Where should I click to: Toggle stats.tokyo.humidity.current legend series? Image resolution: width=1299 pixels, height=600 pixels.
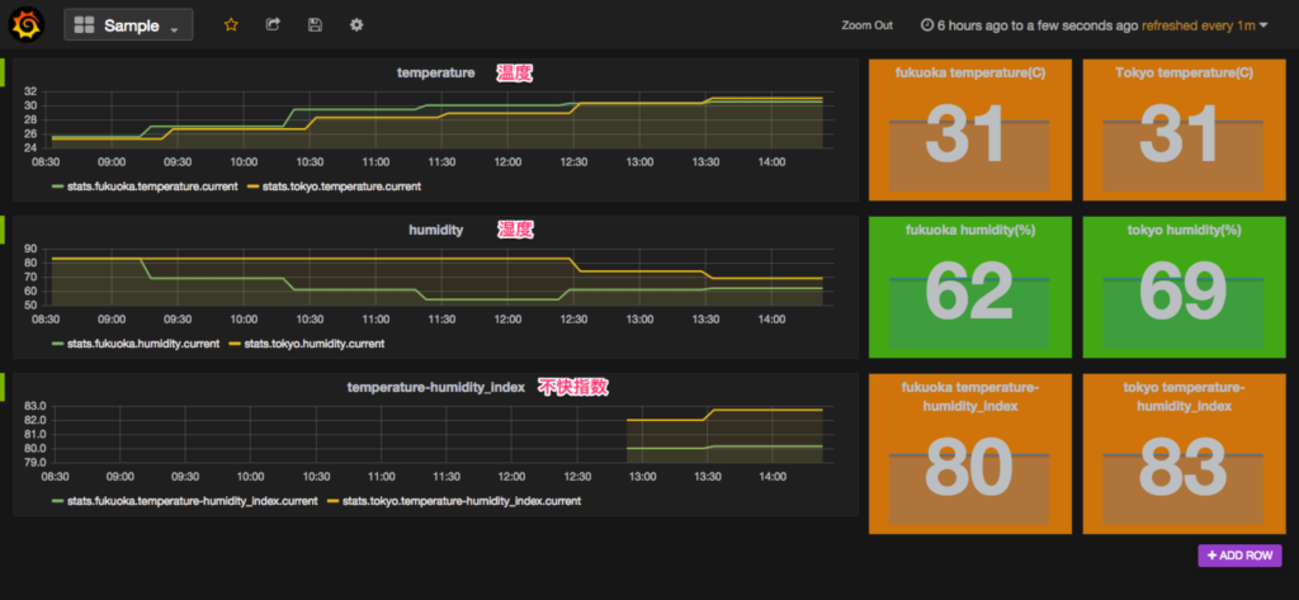click(314, 343)
